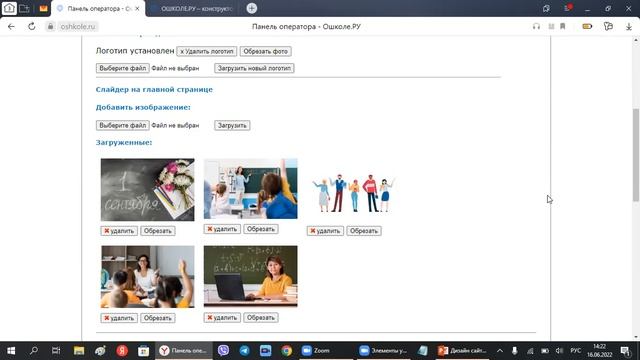Crop the classroom blackboard image
This screenshot has width=640, height=360.
(x=261, y=229)
